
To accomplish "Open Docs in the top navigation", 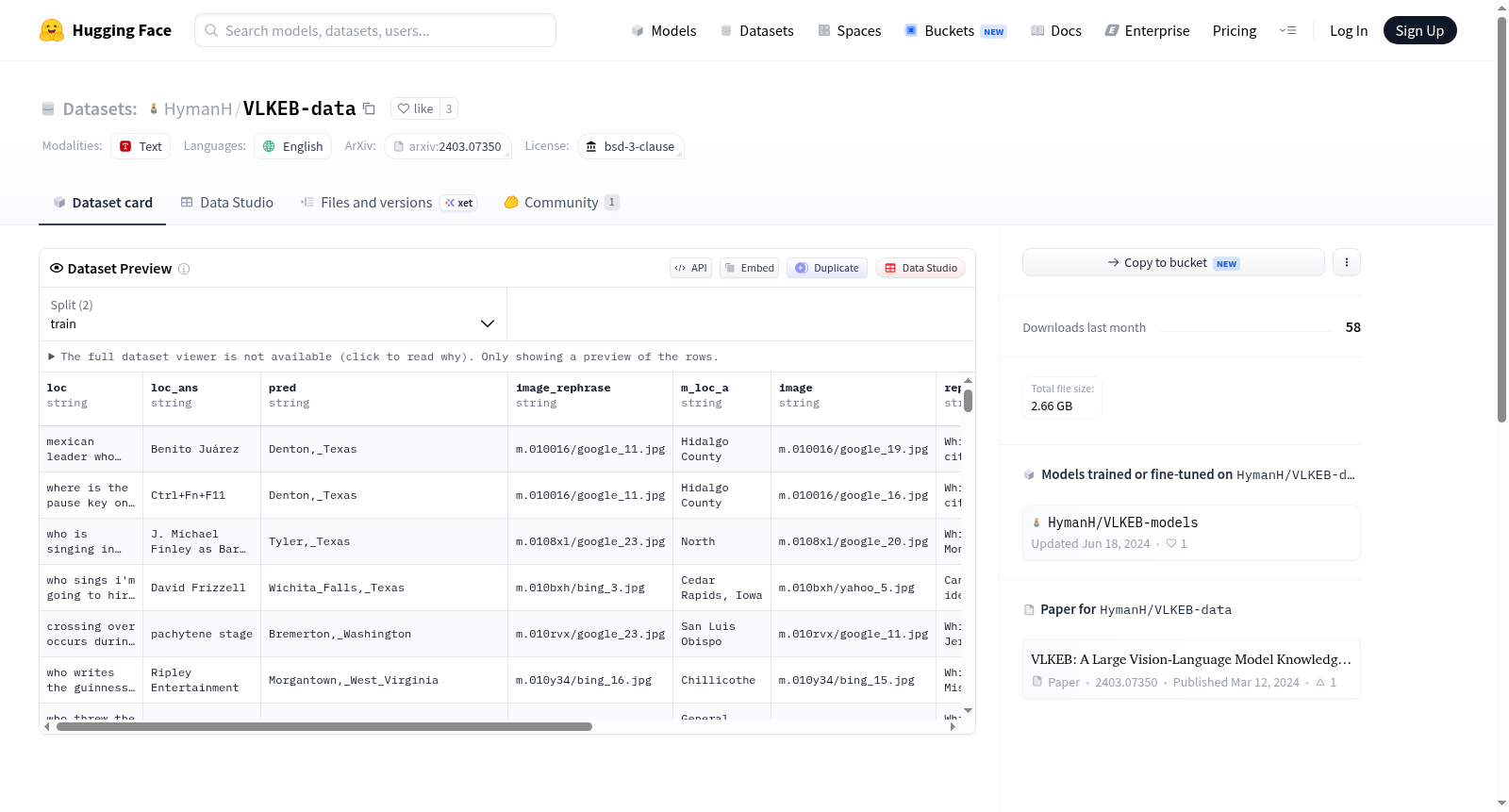I will (1056, 30).
